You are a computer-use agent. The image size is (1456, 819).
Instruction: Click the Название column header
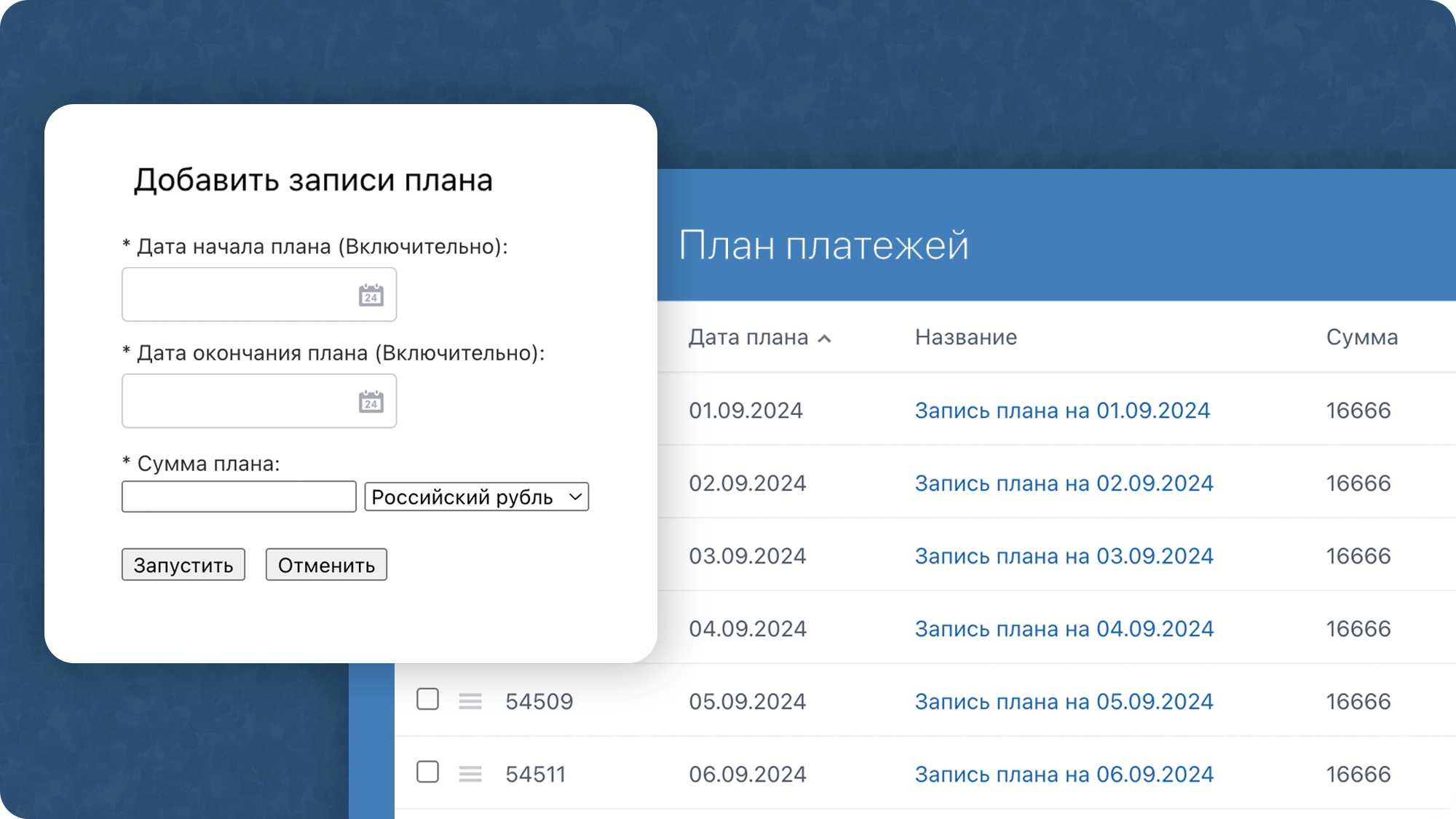pyautogui.click(x=965, y=338)
